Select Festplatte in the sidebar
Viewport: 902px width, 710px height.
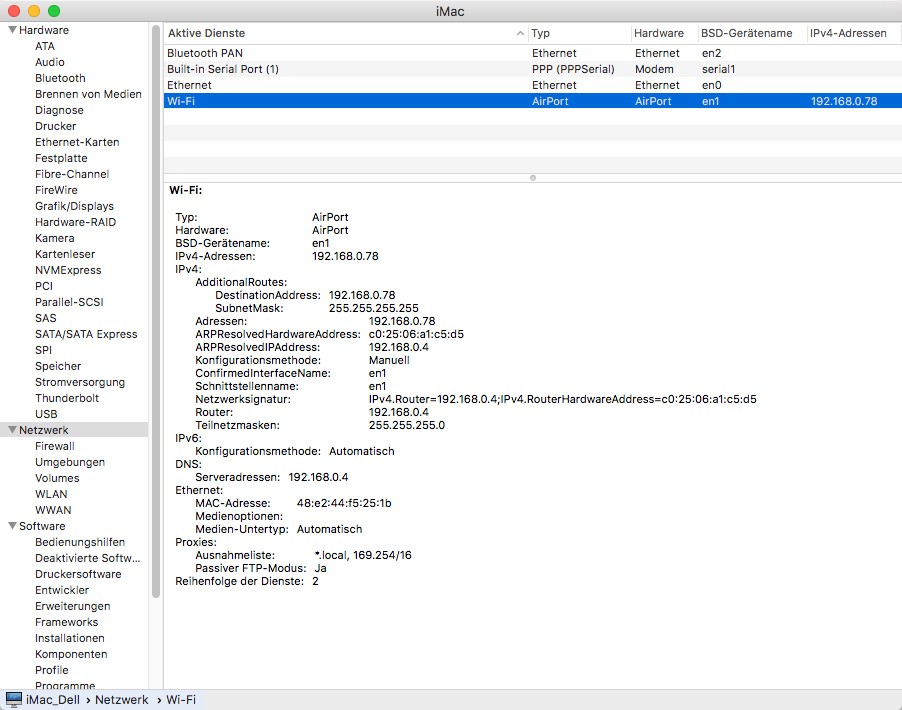(x=61, y=158)
